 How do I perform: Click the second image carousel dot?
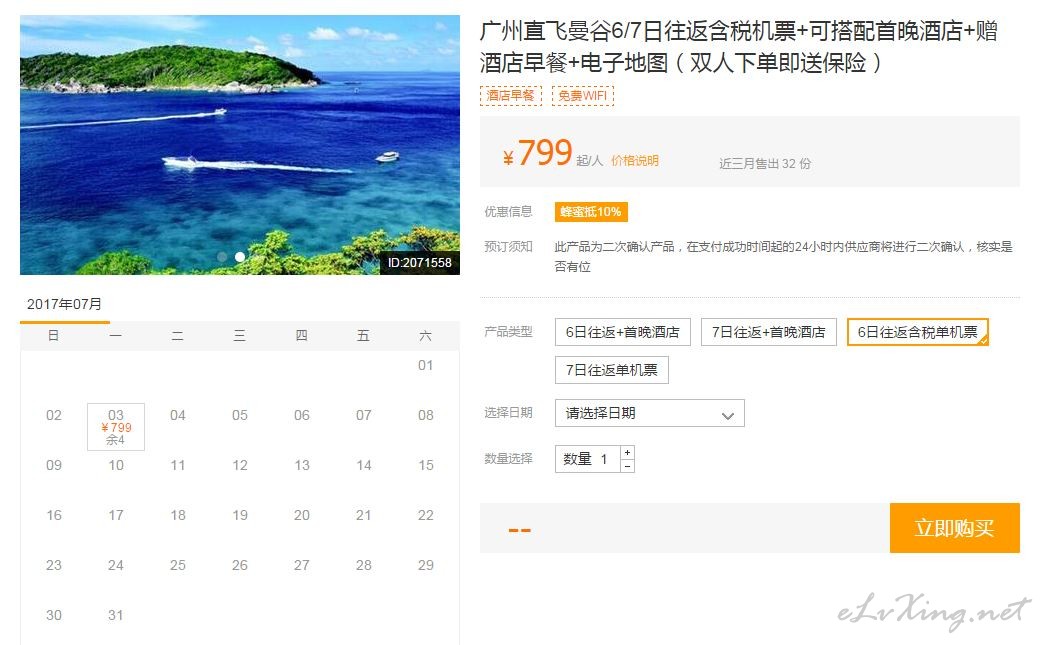pos(240,256)
